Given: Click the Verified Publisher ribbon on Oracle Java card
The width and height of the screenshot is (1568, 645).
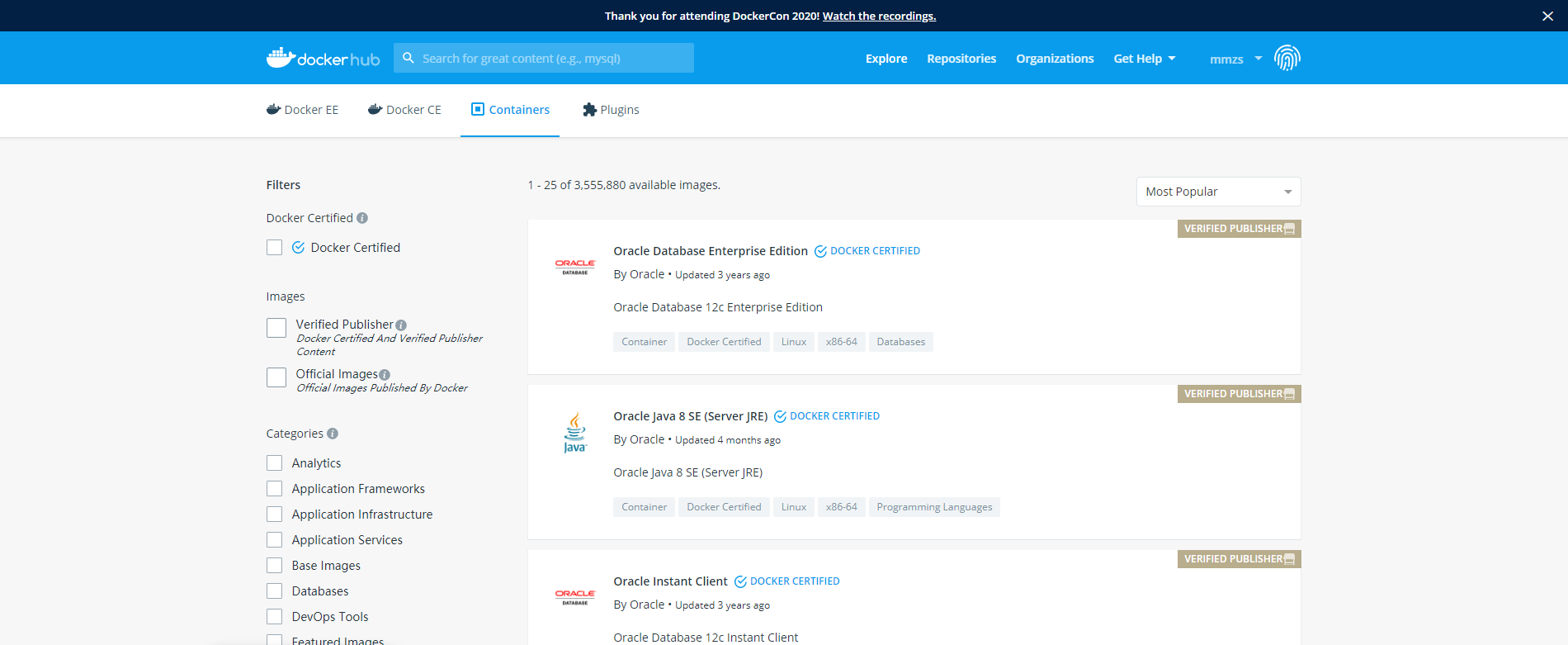Looking at the screenshot, I should pos(1240,394).
